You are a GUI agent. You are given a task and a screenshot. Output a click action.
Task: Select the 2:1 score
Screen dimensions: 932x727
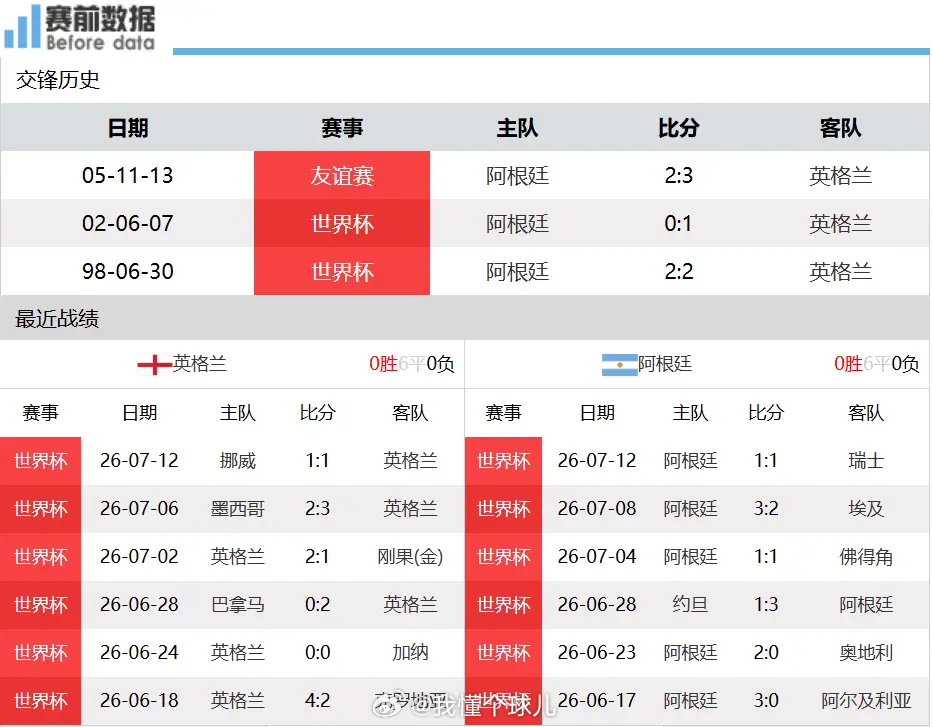(x=317, y=556)
